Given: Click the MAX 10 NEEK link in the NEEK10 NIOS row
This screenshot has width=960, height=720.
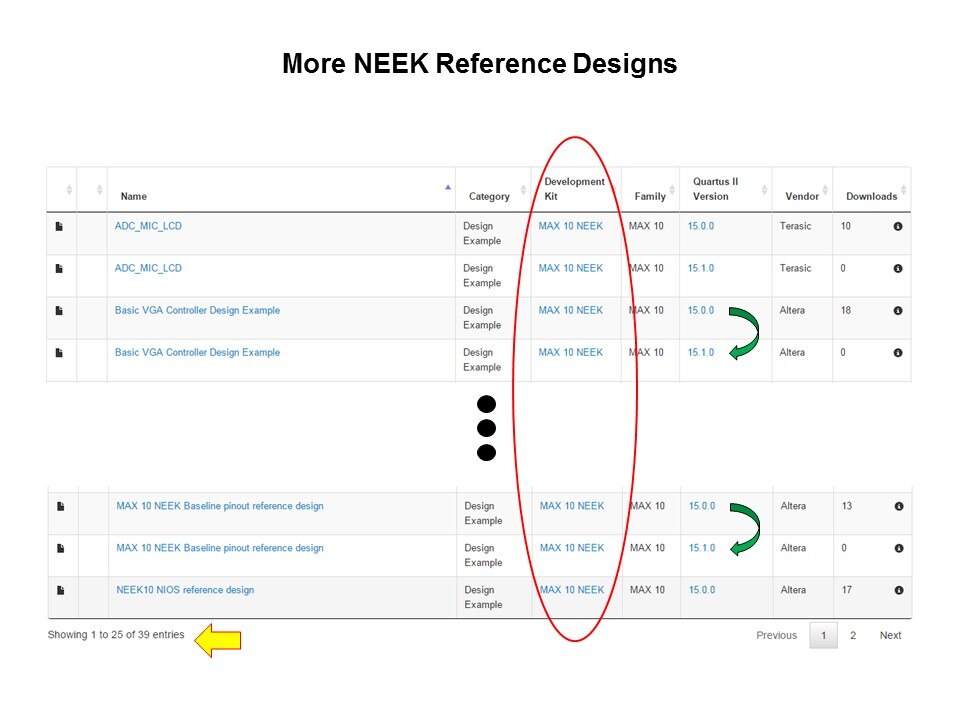Looking at the screenshot, I should [572, 590].
